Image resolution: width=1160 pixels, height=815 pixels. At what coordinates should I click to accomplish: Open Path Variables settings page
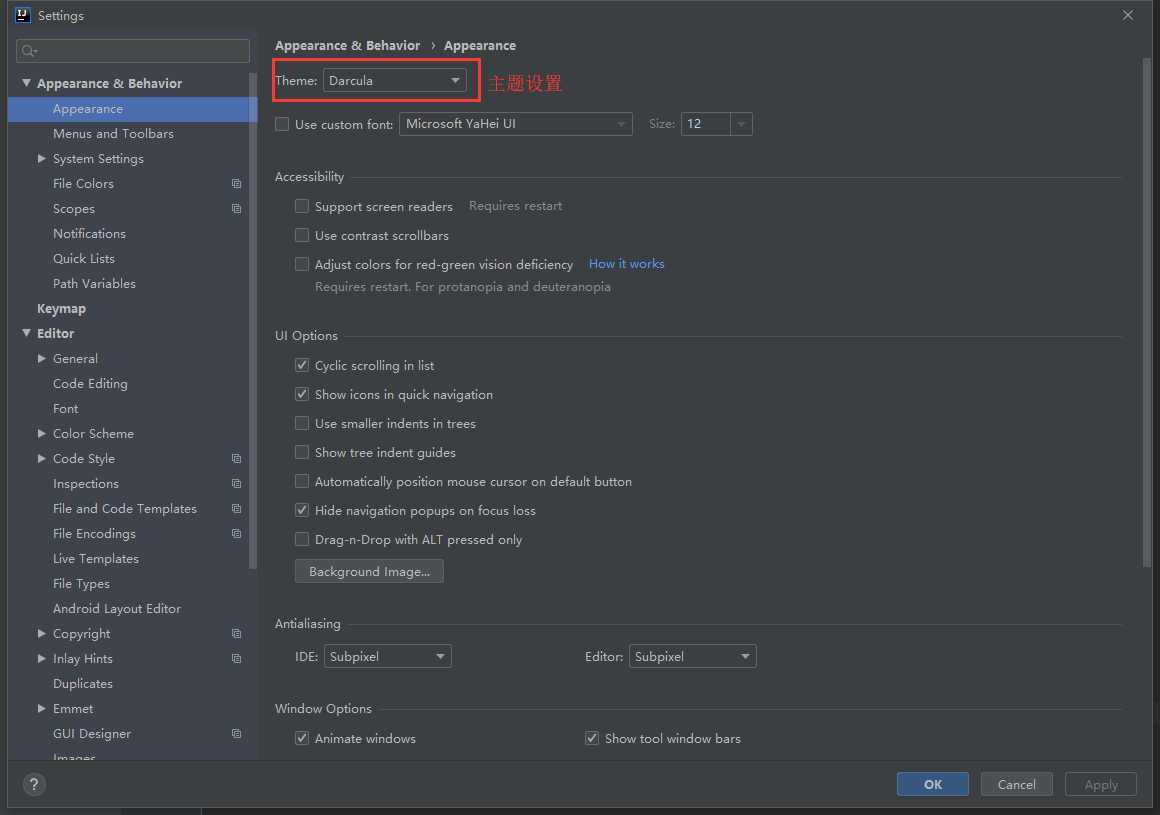click(94, 284)
